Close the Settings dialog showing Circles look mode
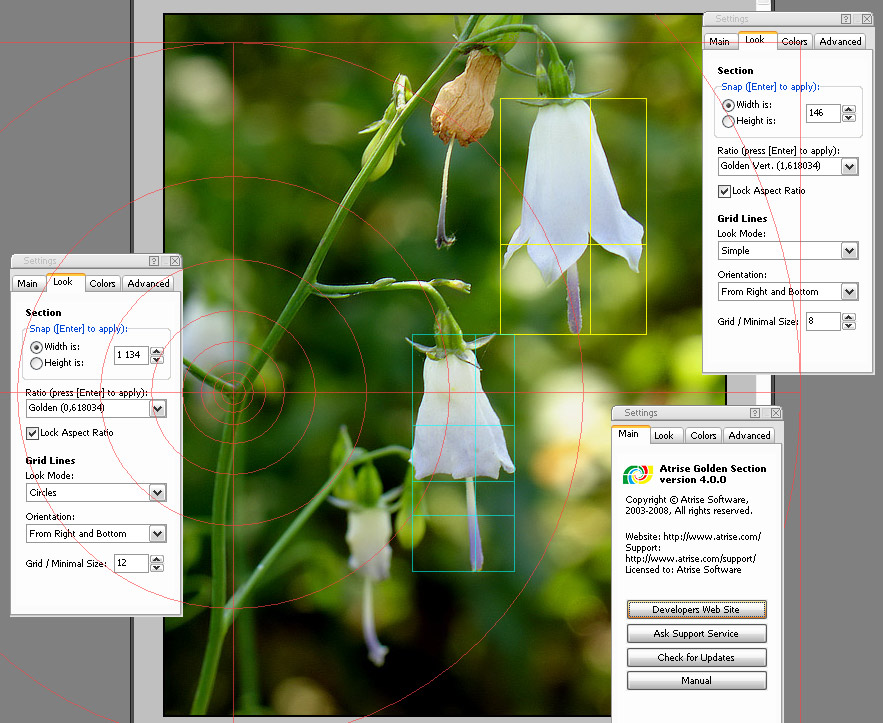 pyautogui.click(x=174, y=261)
